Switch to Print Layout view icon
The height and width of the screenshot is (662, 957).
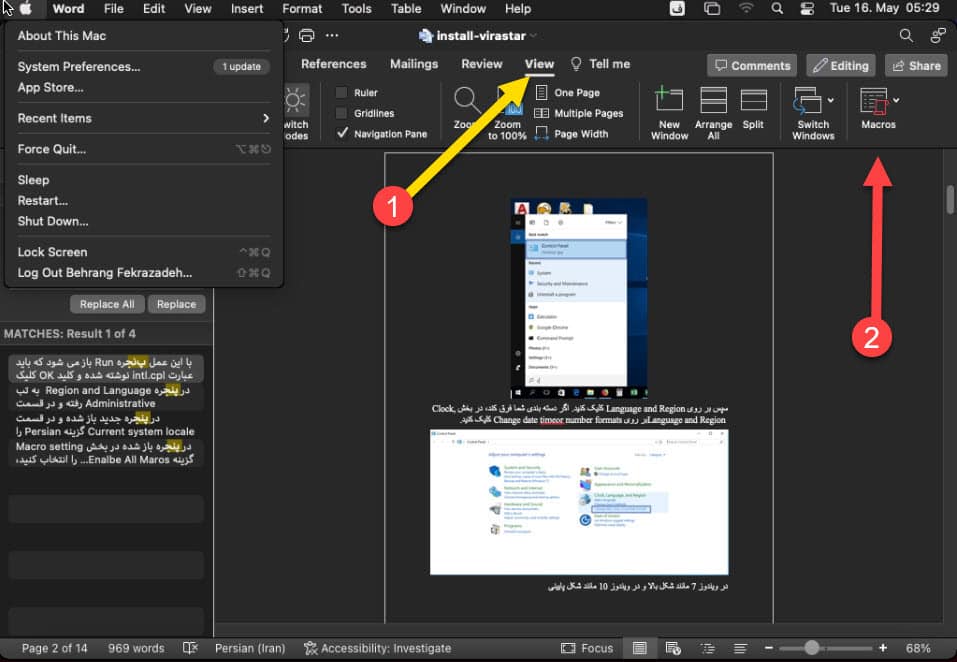click(x=640, y=648)
